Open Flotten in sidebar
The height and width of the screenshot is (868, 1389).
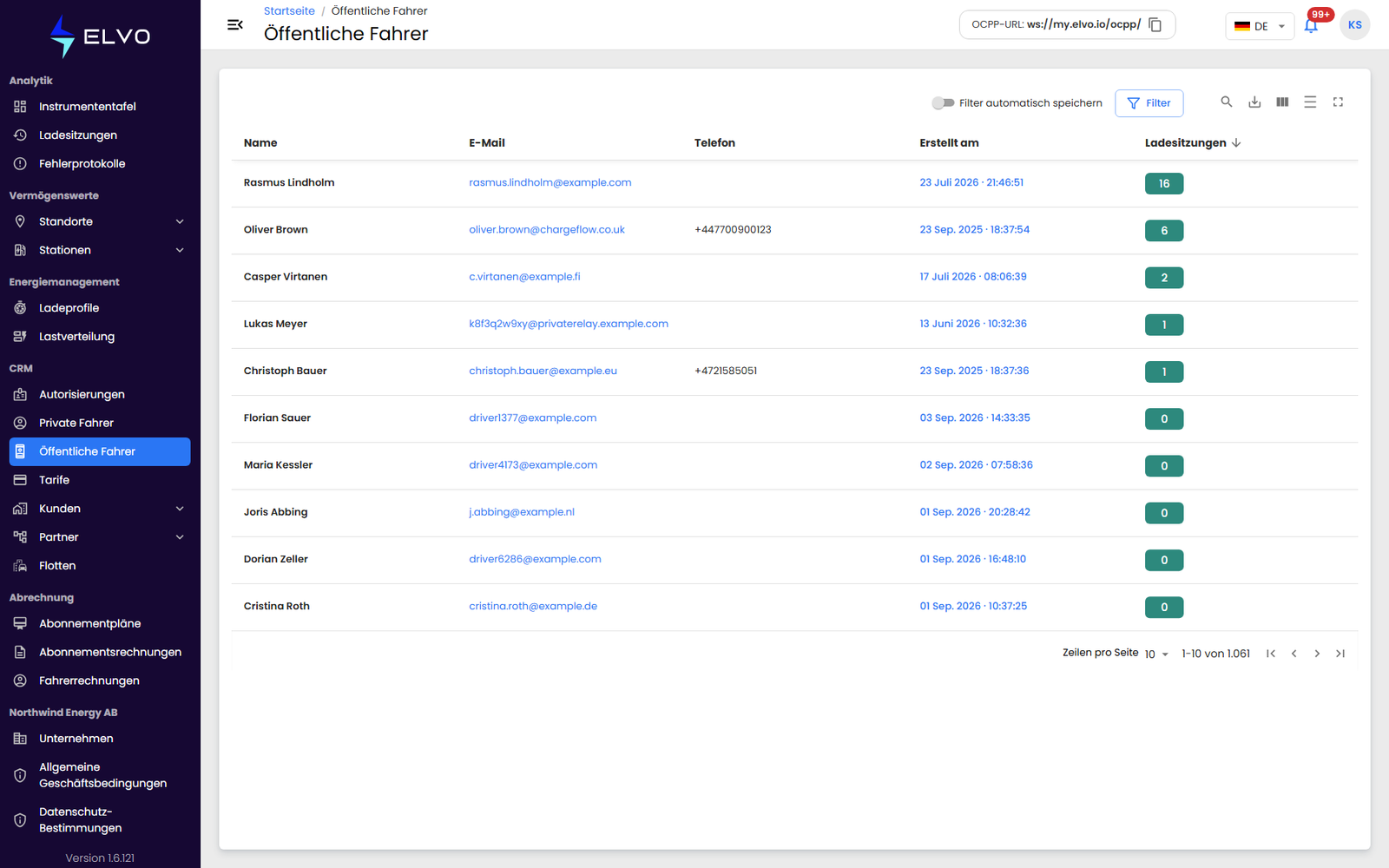click(100, 566)
